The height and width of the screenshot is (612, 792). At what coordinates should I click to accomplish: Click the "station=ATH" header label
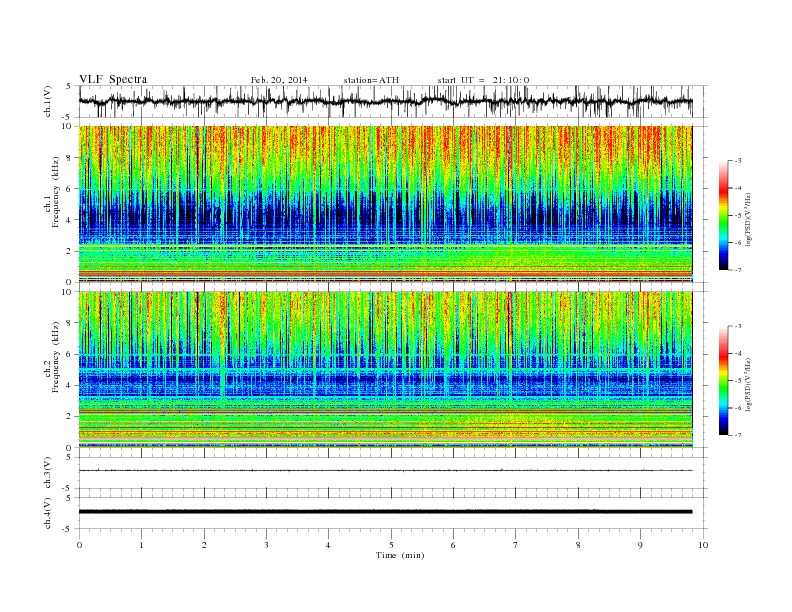click(371, 80)
